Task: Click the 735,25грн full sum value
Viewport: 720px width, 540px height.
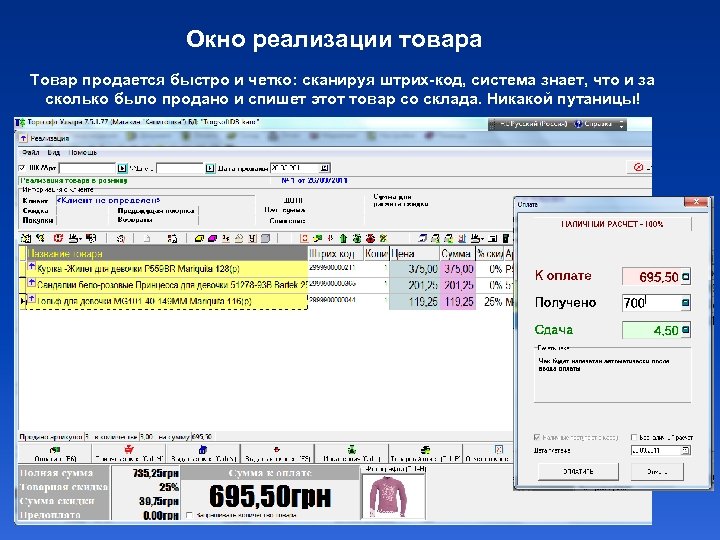Action: click(x=155, y=473)
